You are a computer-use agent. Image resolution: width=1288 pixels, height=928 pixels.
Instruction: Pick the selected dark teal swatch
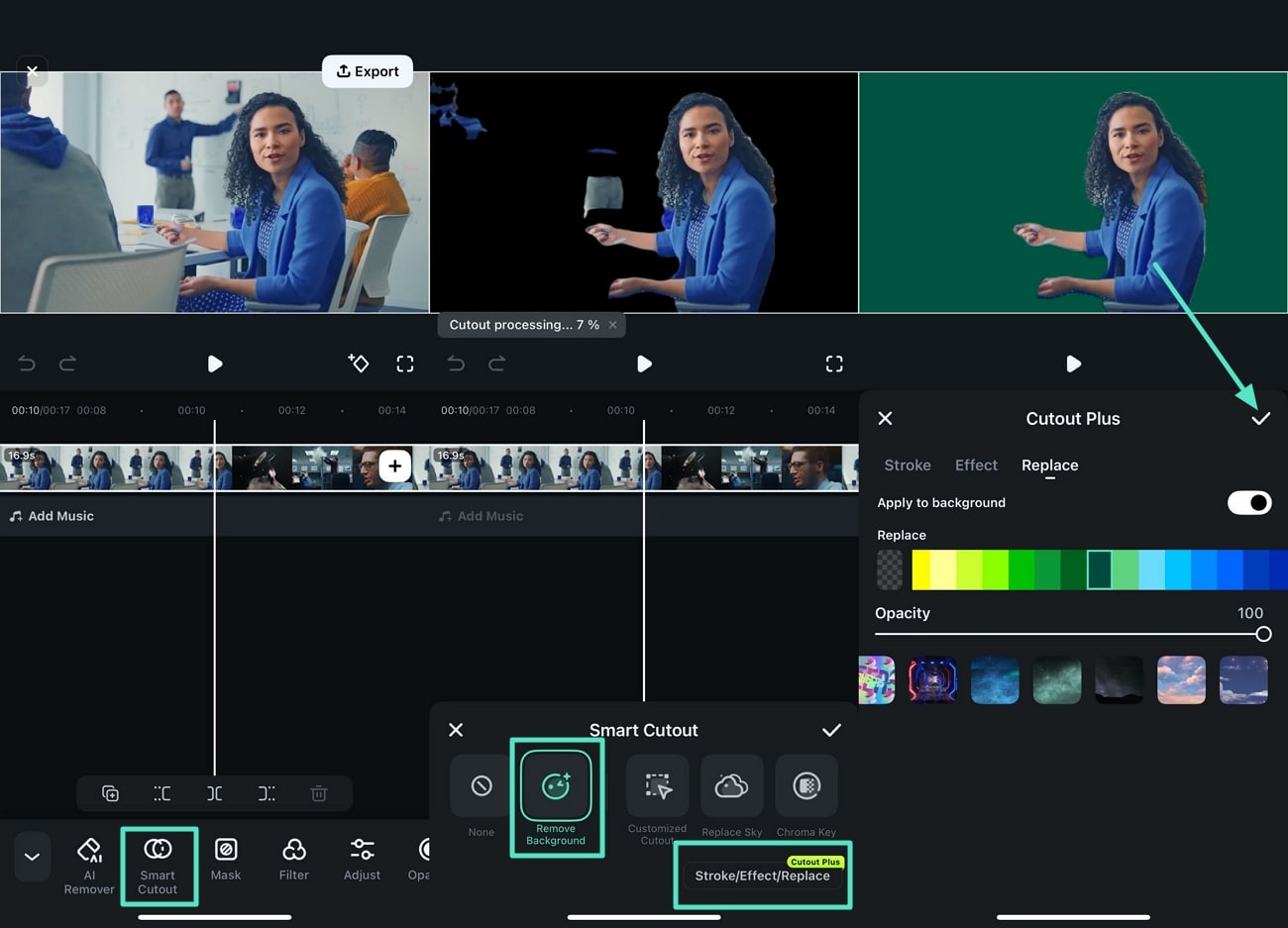(x=1099, y=569)
